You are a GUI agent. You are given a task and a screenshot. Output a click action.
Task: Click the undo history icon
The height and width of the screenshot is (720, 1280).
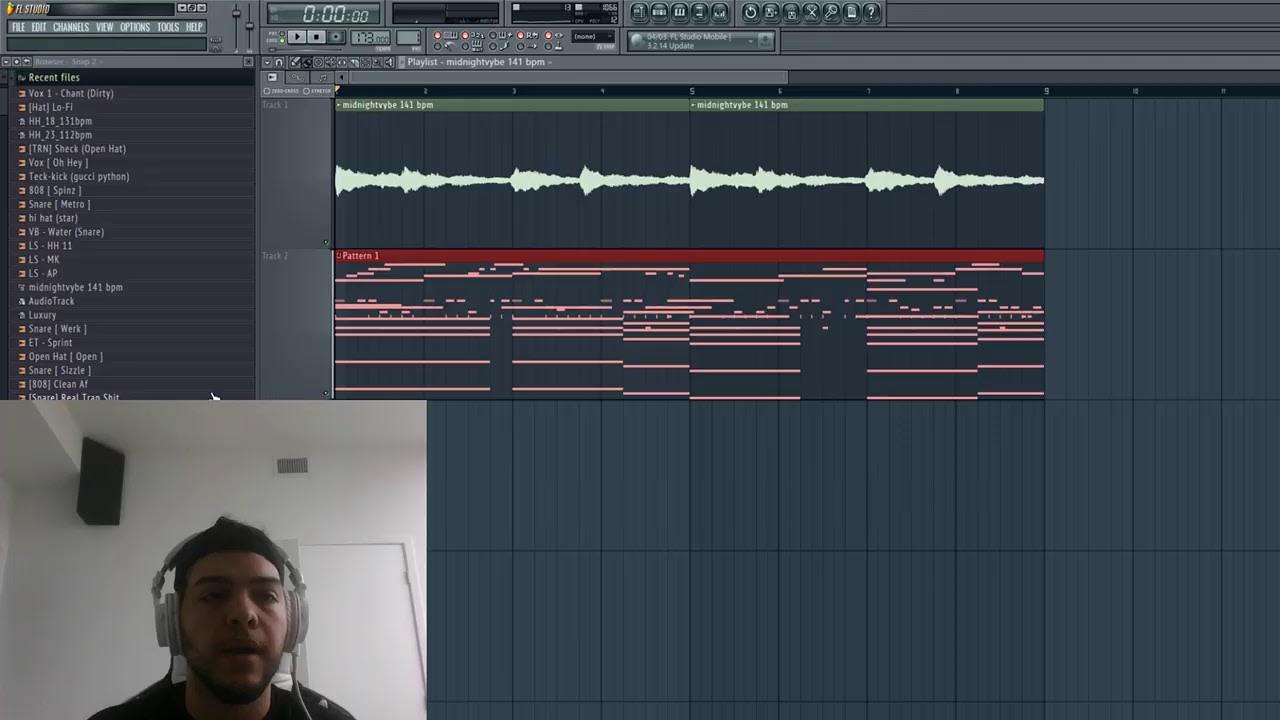pos(751,12)
